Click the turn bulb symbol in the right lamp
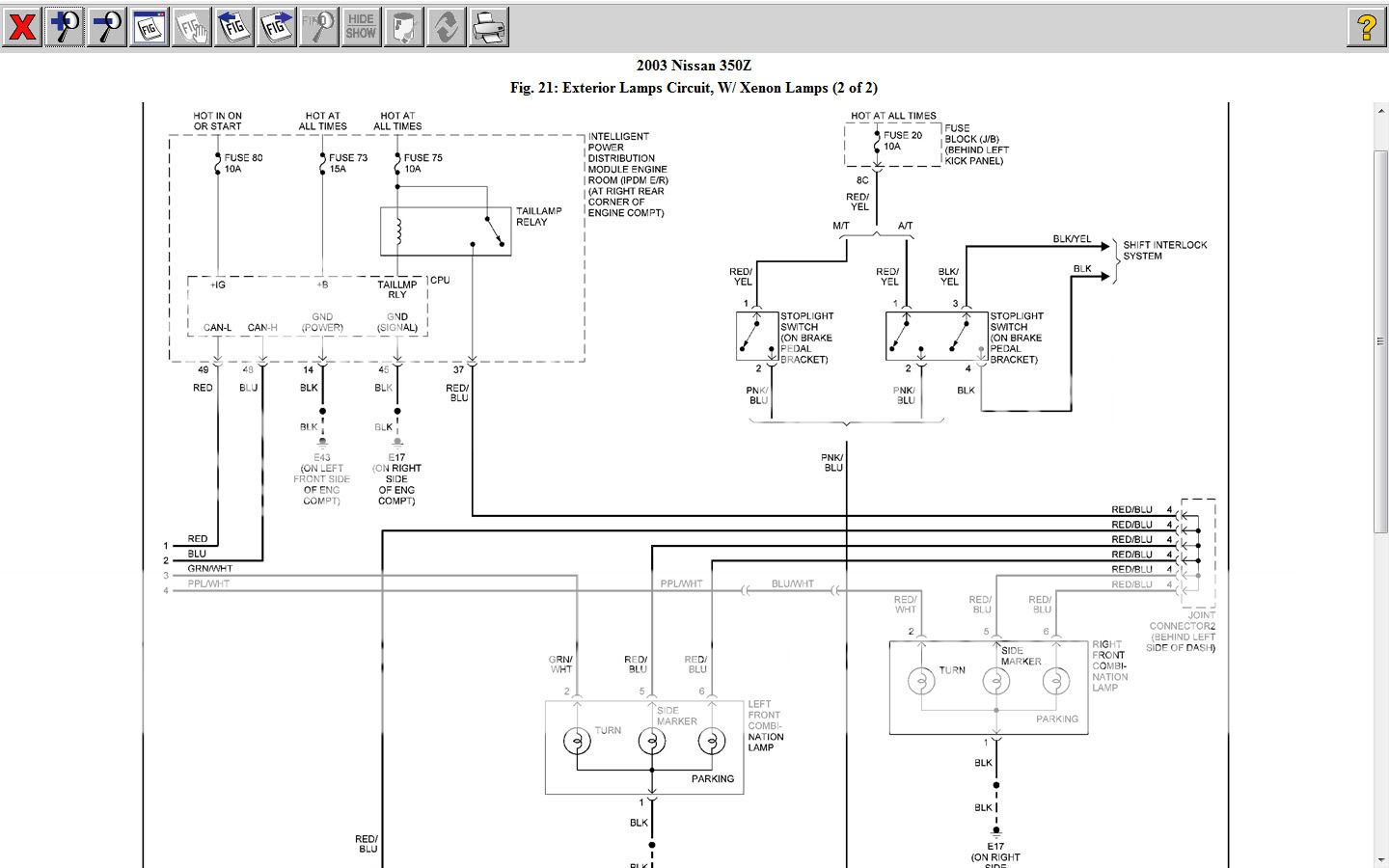 click(921, 681)
